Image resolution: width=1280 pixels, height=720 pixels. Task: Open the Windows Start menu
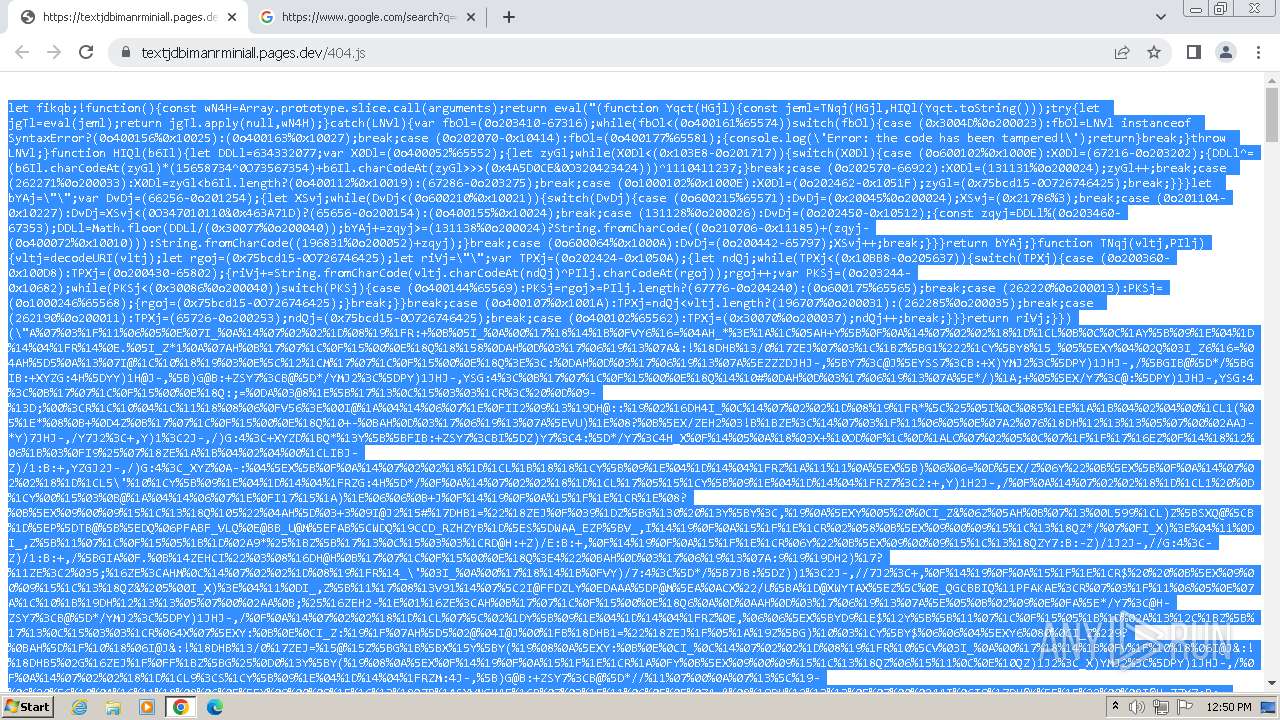27,706
